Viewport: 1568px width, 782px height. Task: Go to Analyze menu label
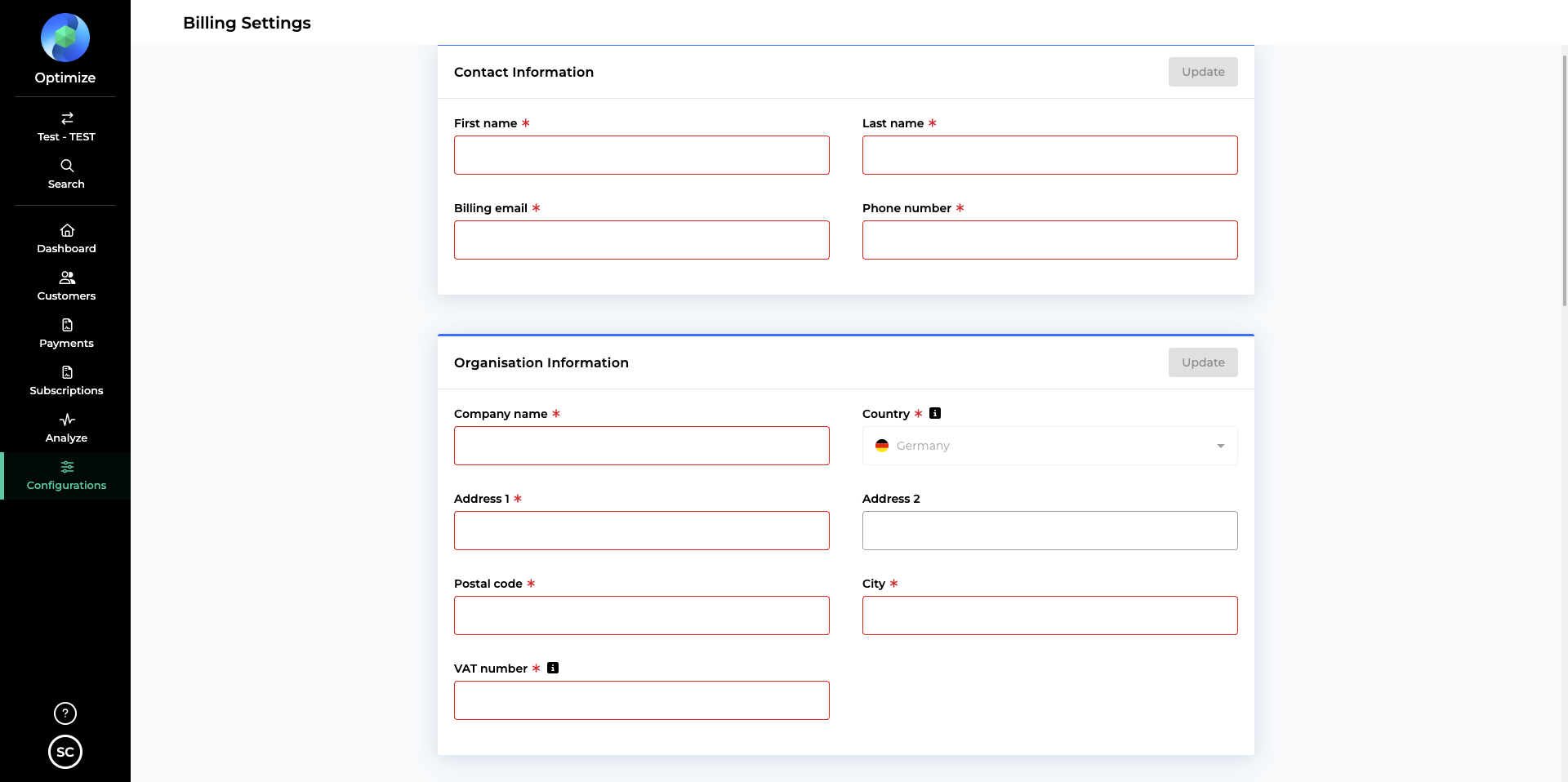pyautogui.click(x=66, y=438)
